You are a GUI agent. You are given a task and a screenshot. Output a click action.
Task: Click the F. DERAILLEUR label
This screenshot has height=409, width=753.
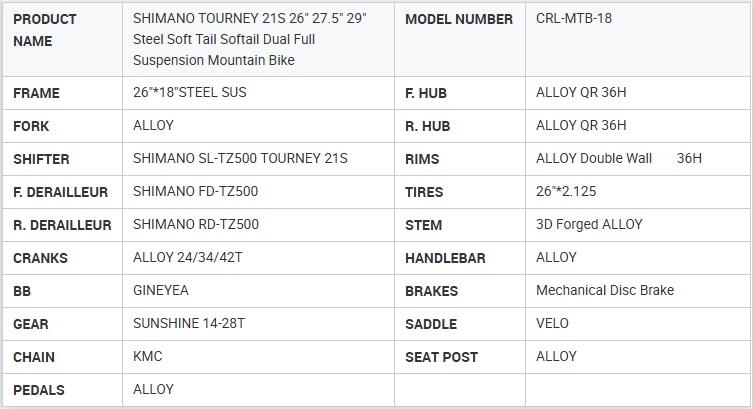tap(61, 192)
